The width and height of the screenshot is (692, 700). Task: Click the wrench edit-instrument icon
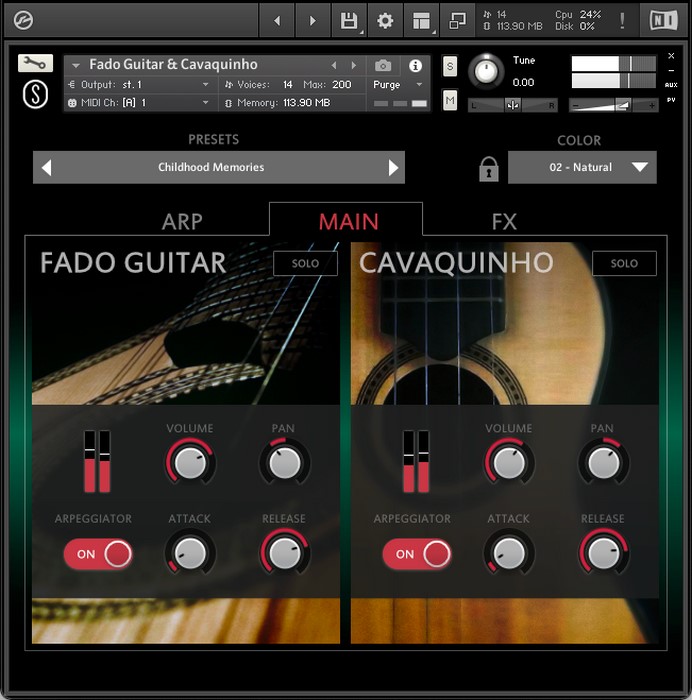pos(35,63)
